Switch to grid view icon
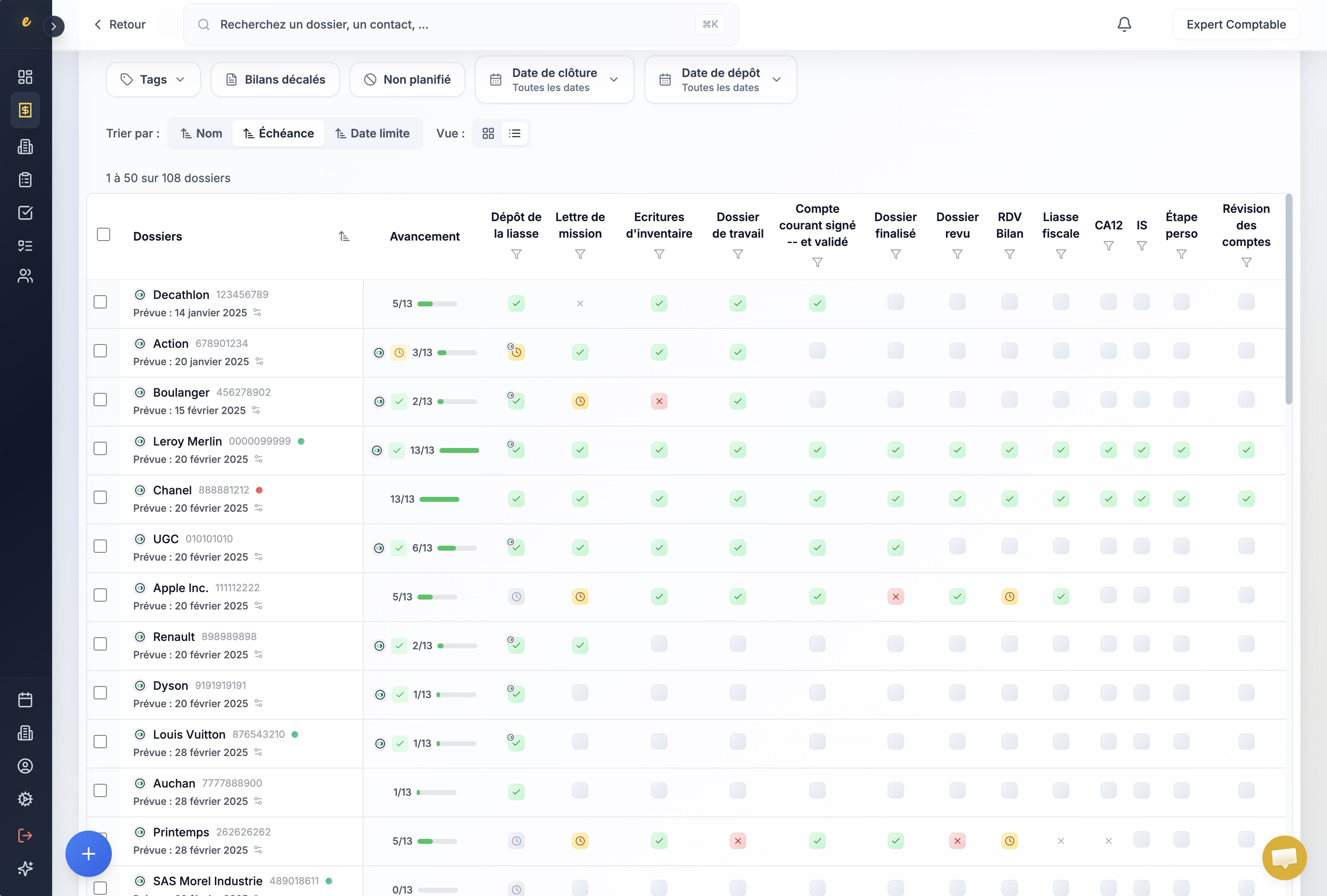 tap(487, 134)
